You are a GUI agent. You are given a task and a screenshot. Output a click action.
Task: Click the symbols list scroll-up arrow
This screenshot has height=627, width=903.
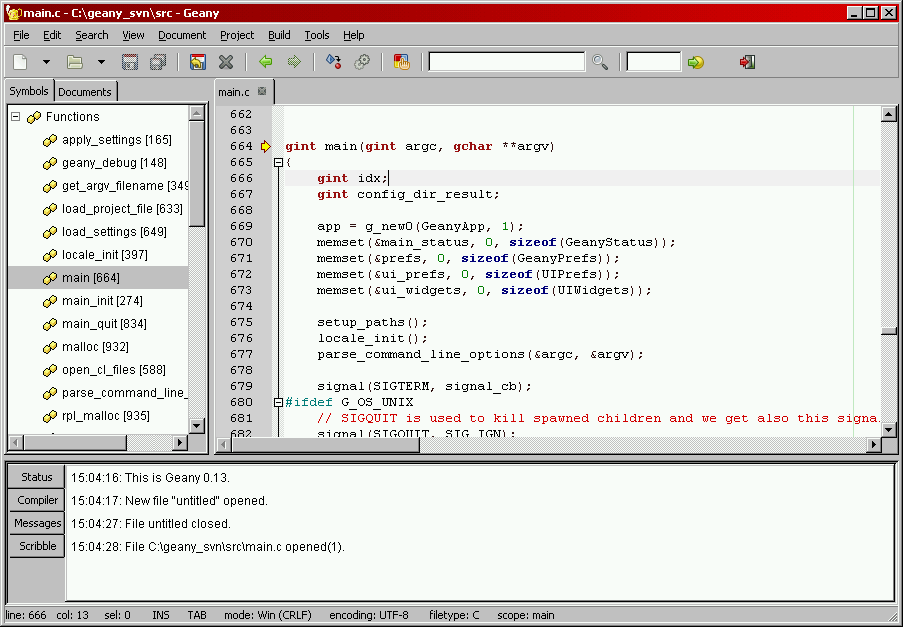click(197, 113)
